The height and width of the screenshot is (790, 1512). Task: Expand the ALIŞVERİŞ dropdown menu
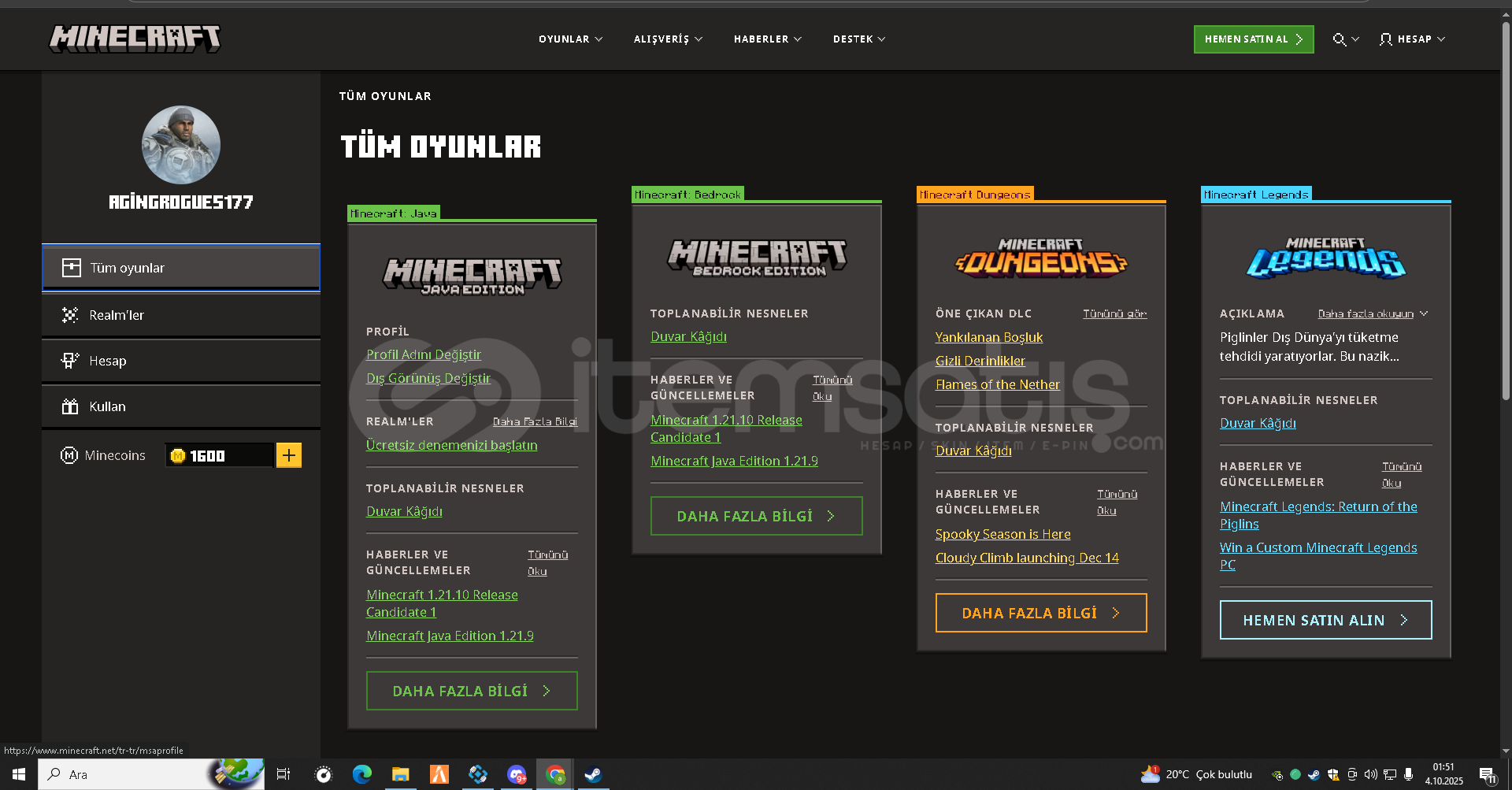click(668, 39)
